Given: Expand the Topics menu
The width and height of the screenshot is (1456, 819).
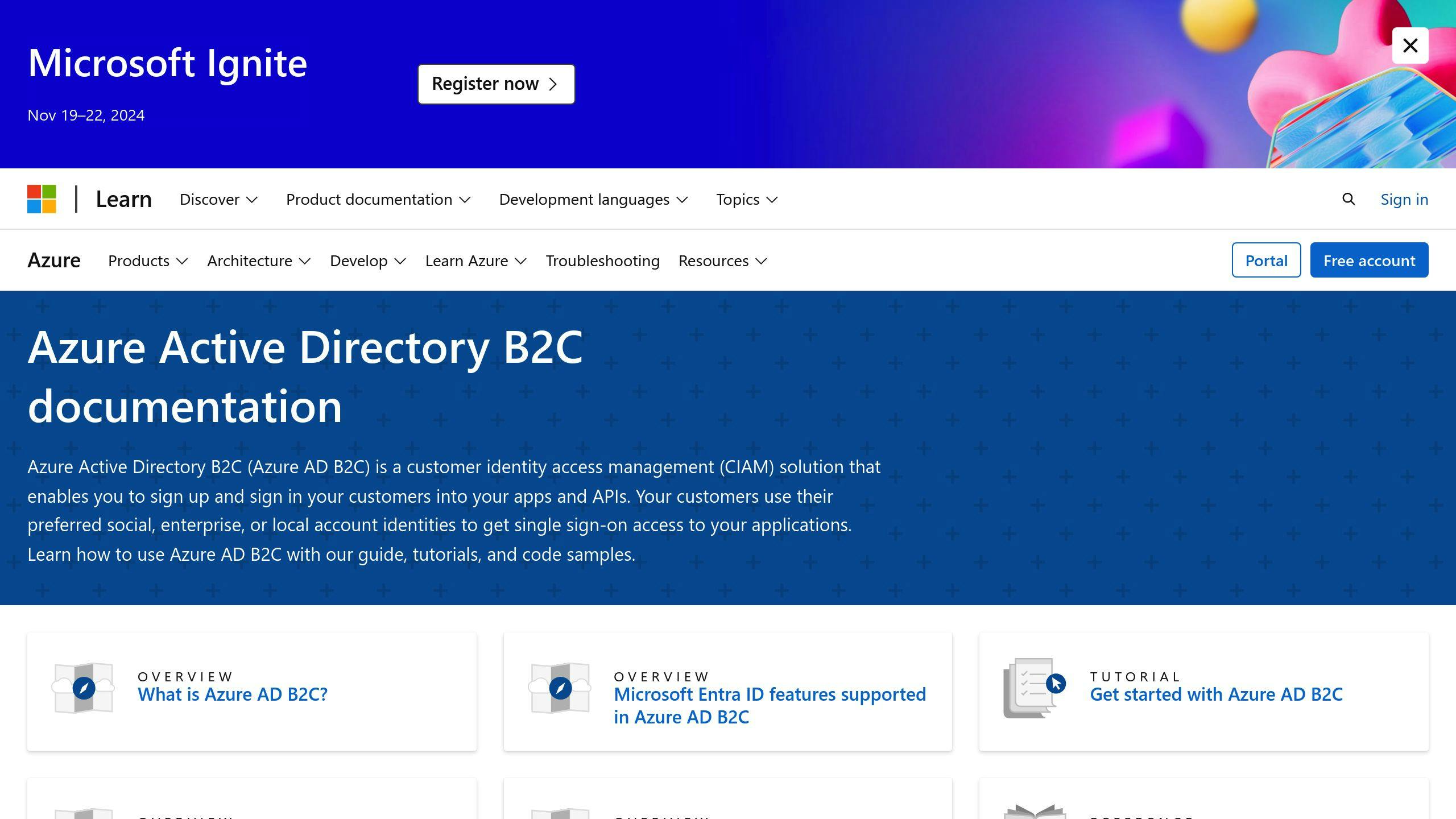Looking at the screenshot, I should (x=747, y=200).
